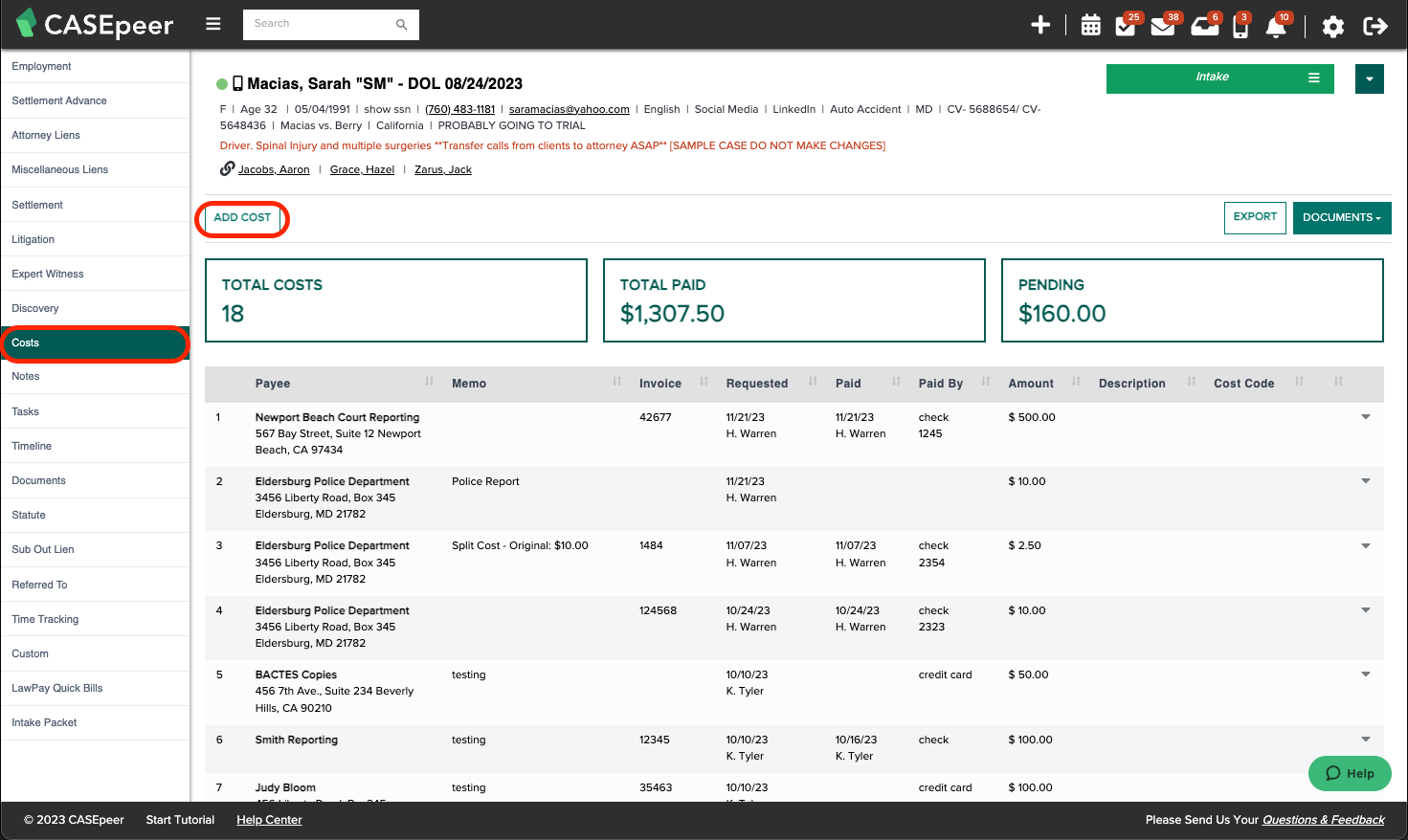Sort by Cost Code column arrows
The height and width of the screenshot is (840, 1408).
coord(1299,382)
